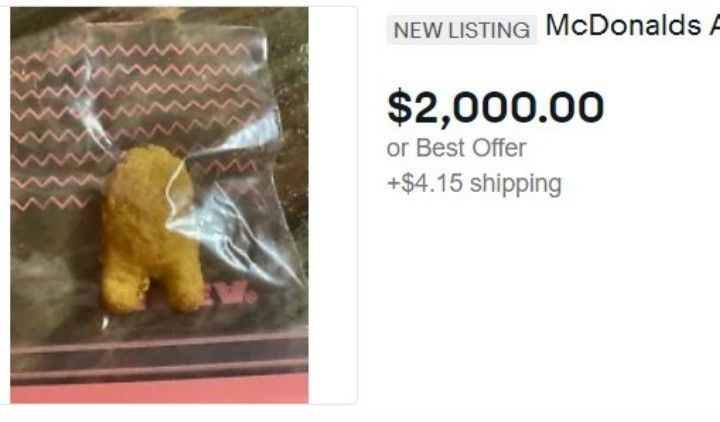This screenshot has height=422, width=720.
Task: Open the McDonalds listing title link
Action: [x=632, y=26]
